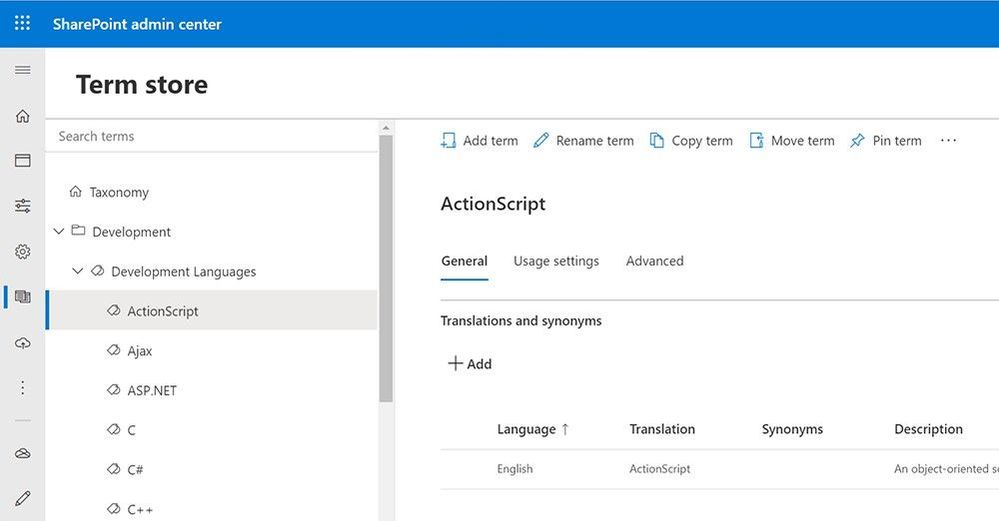Click the Rename term pencil icon

(541, 140)
